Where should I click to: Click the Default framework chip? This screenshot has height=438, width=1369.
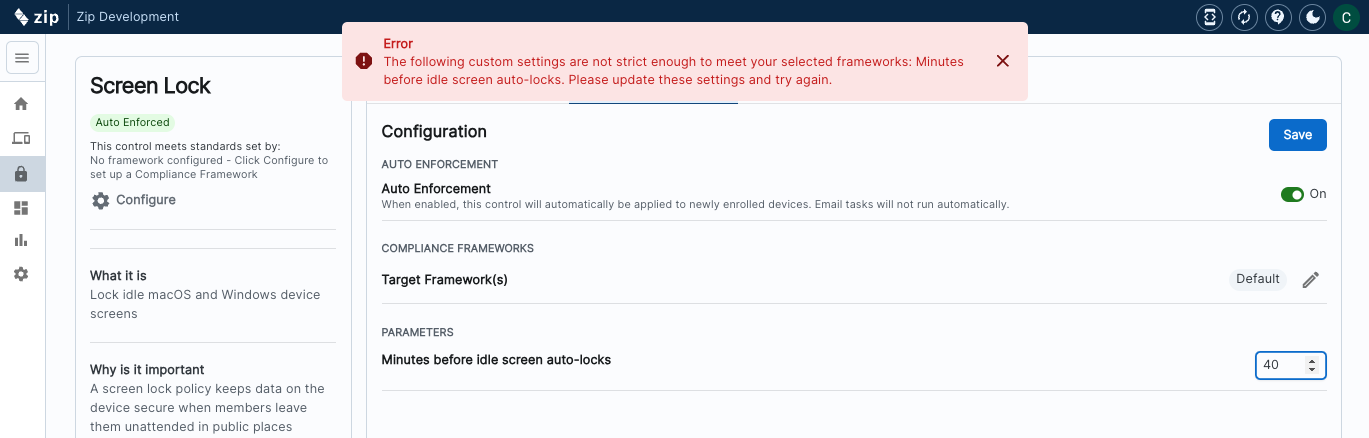click(x=1257, y=279)
